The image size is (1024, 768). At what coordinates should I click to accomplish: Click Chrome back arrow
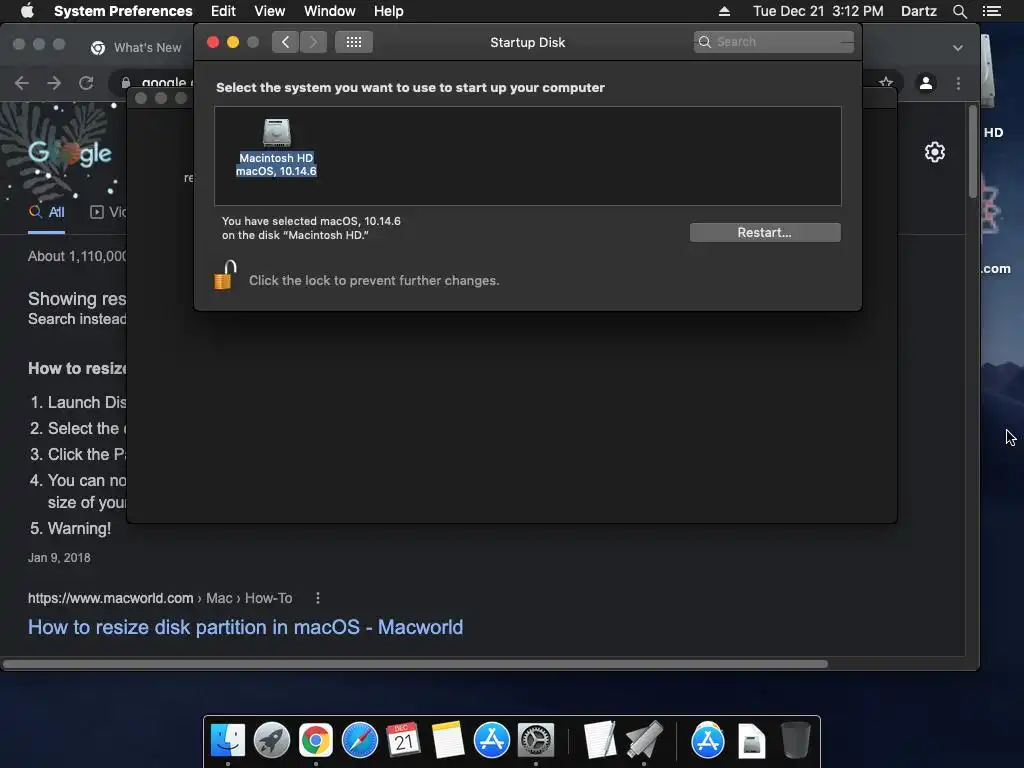coord(22,83)
